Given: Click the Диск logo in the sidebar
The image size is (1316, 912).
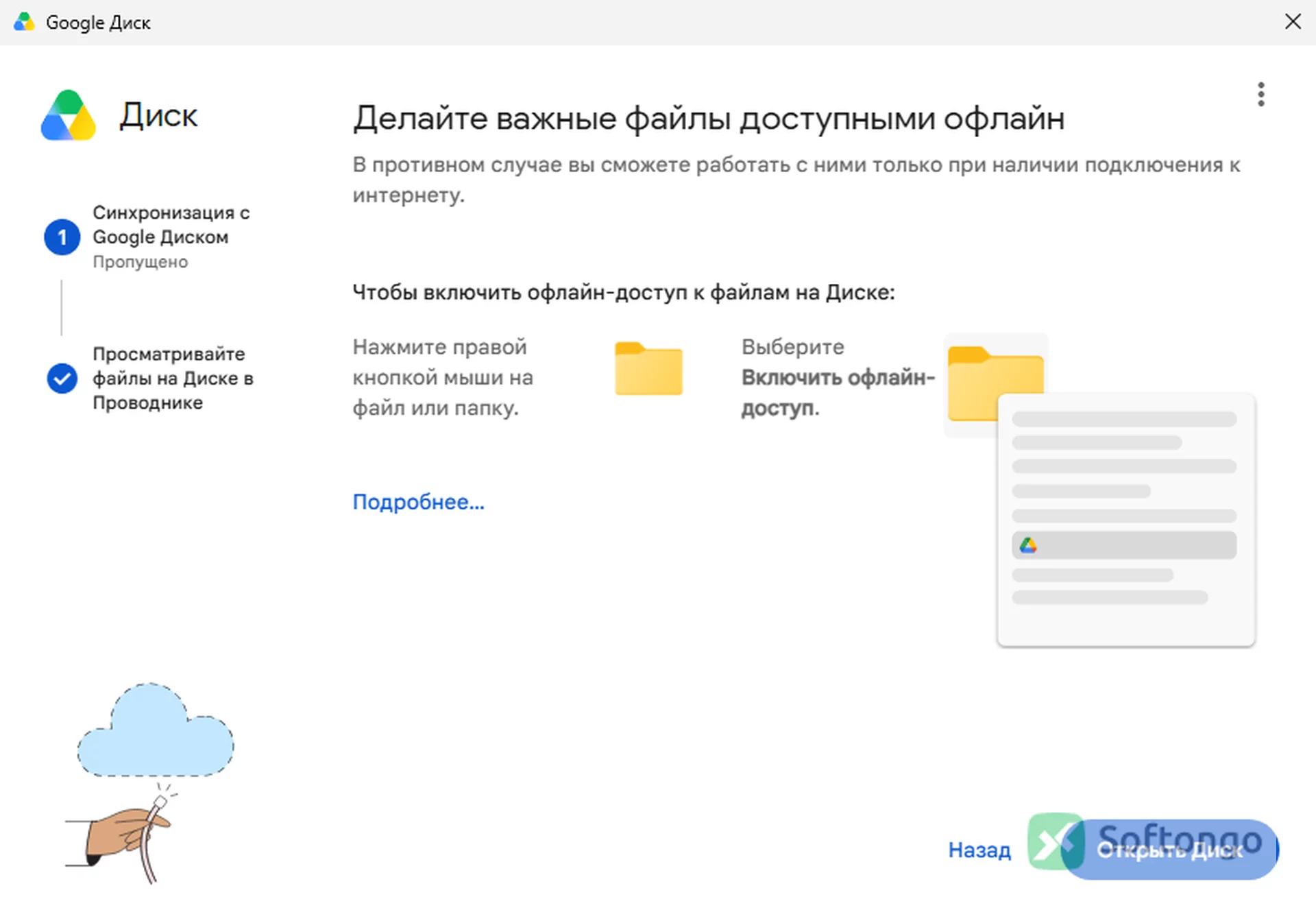Looking at the screenshot, I should click(x=69, y=115).
